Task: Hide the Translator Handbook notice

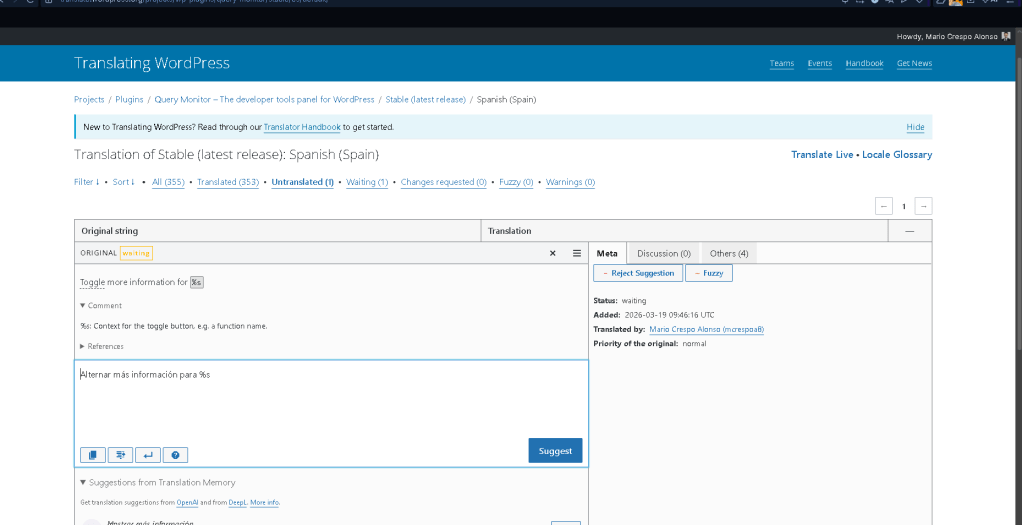Action: pyautogui.click(x=915, y=128)
